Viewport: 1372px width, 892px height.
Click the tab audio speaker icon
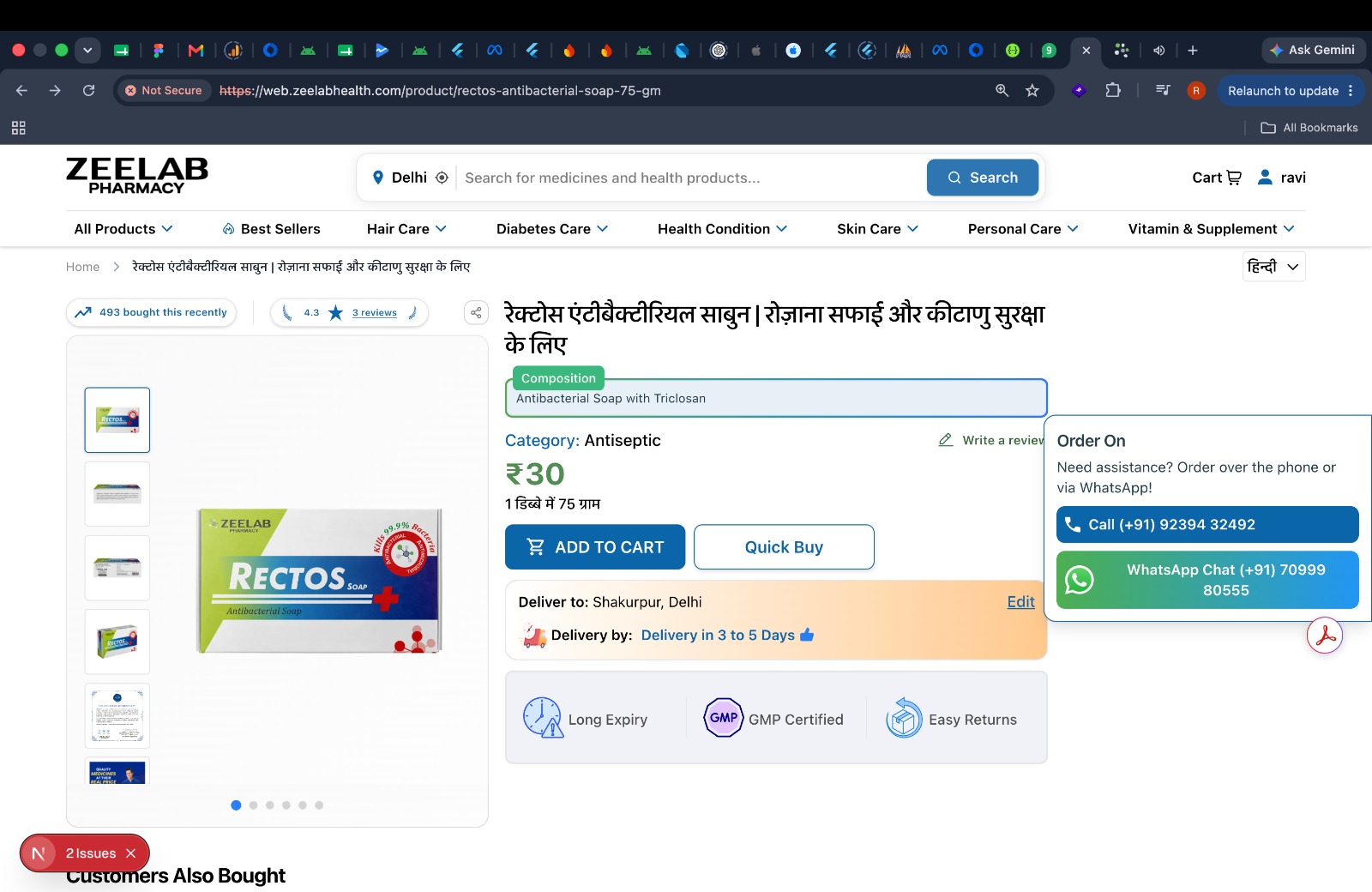(x=1158, y=51)
